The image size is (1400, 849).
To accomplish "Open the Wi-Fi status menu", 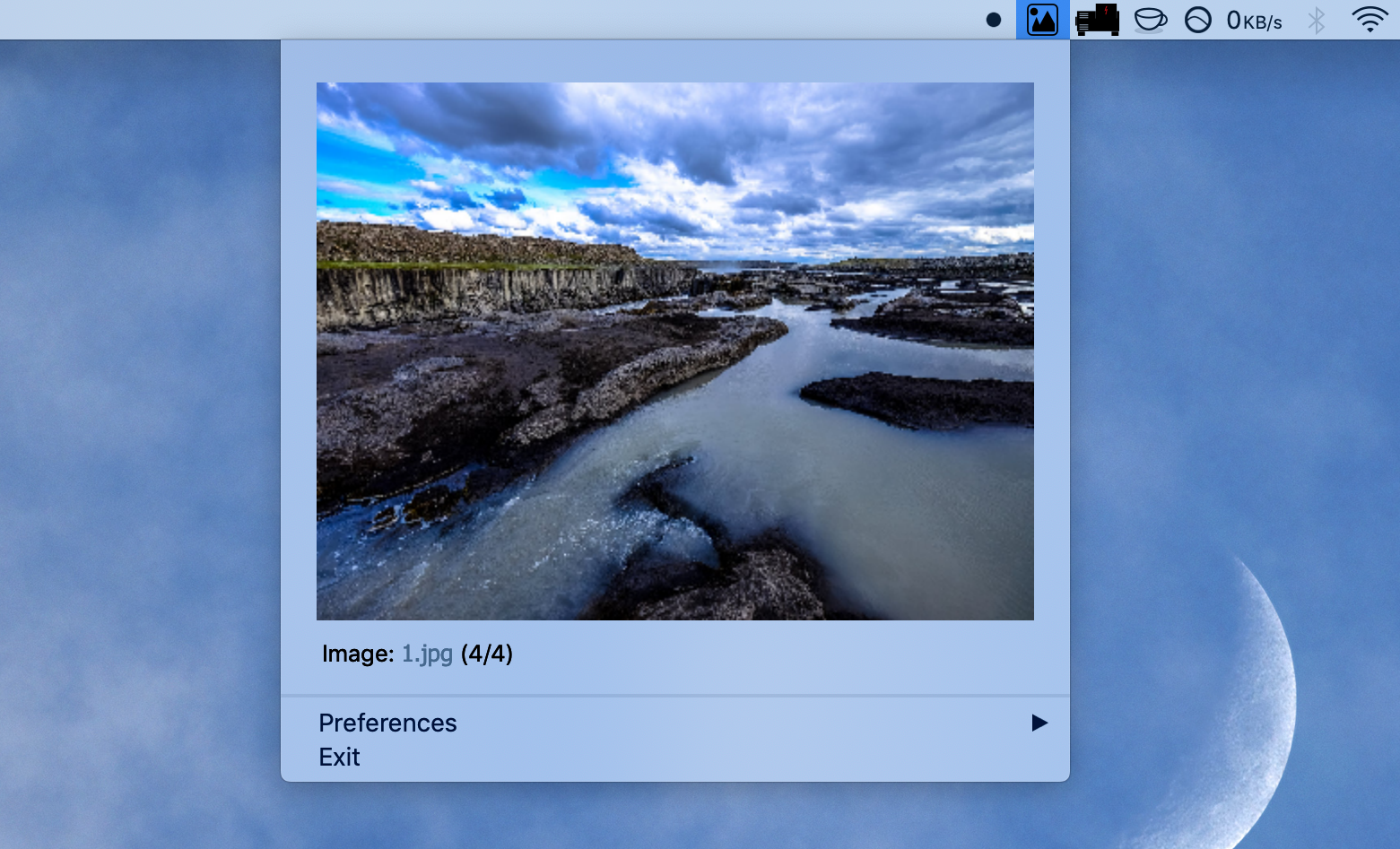I will [1369, 20].
